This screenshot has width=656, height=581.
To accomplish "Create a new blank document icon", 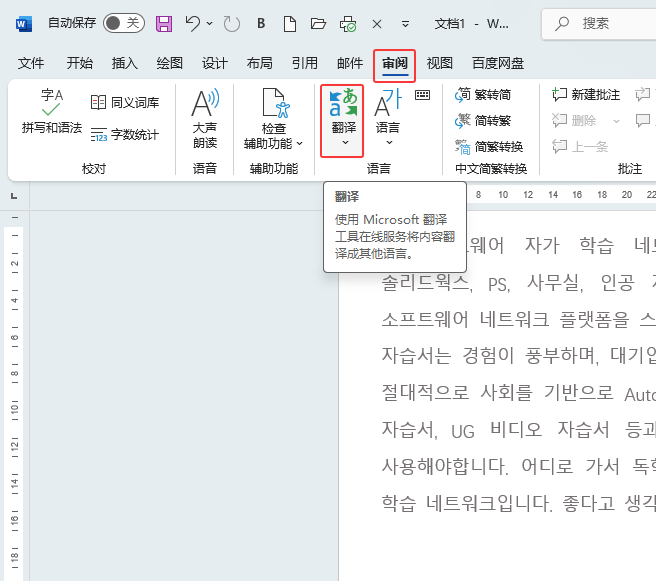I will click(x=290, y=24).
